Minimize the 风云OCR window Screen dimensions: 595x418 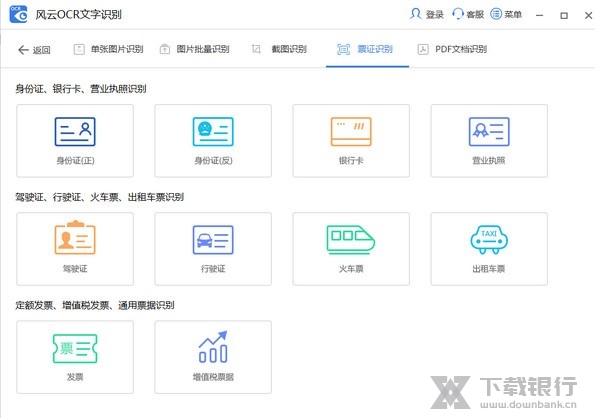540,15
